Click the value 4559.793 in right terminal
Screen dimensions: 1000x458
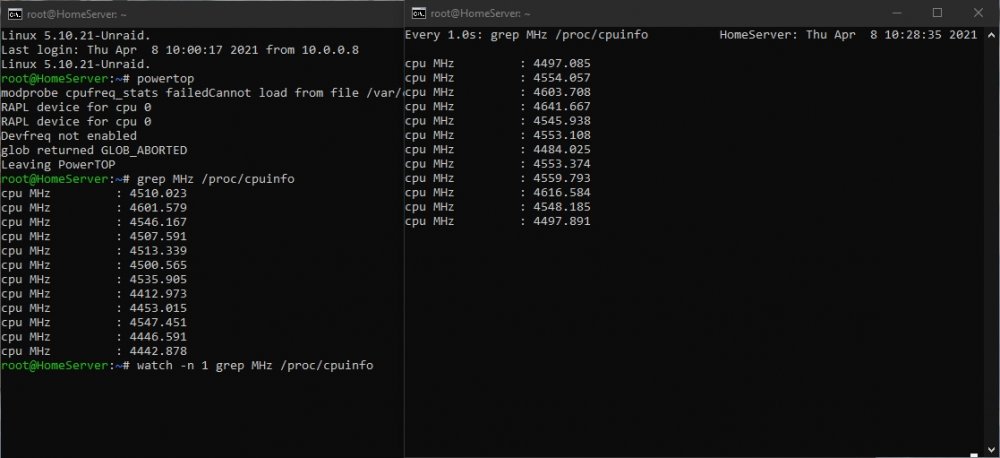(562, 179)
